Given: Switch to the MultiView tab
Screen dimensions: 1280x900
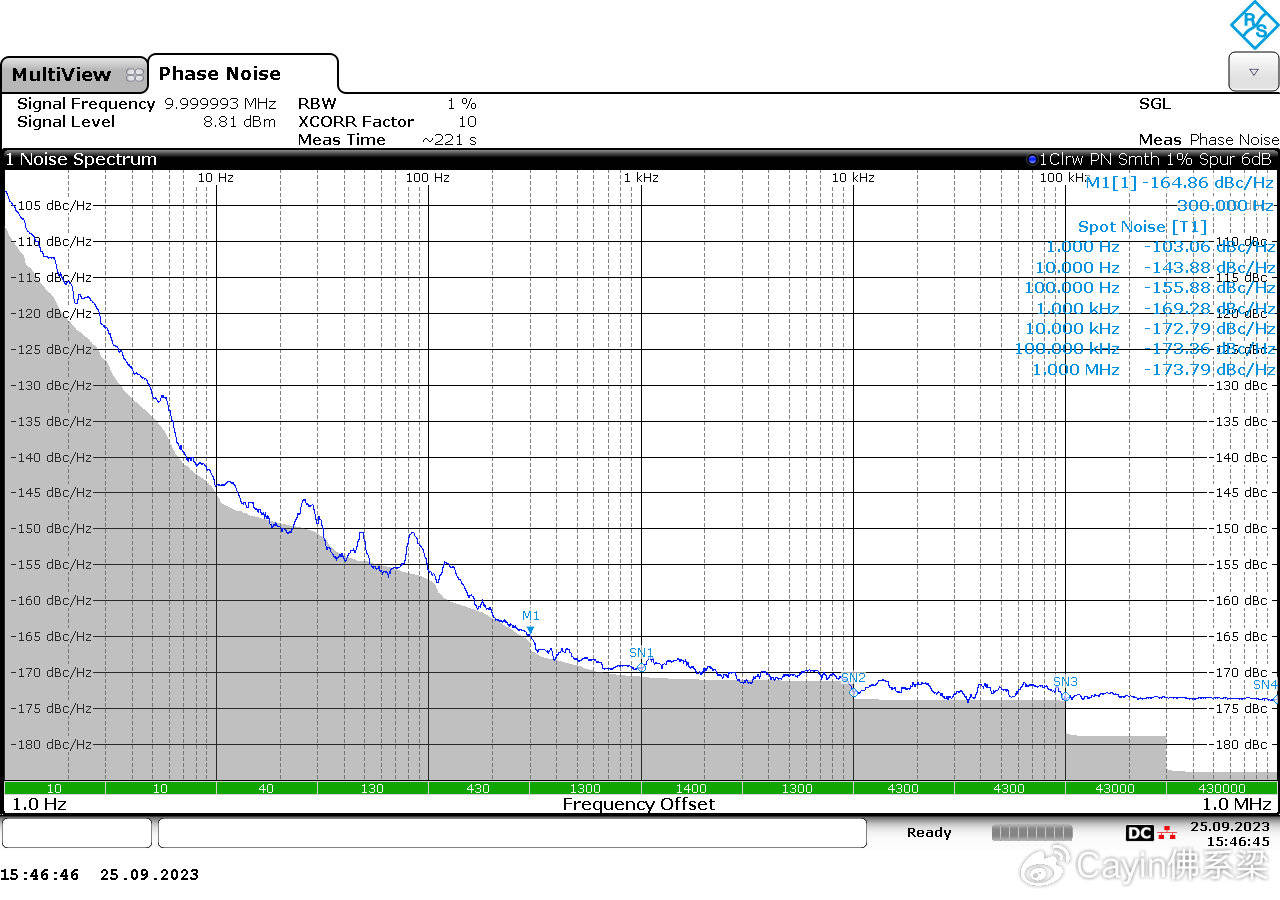Looking at the screenshot, I should pos(74,75).
